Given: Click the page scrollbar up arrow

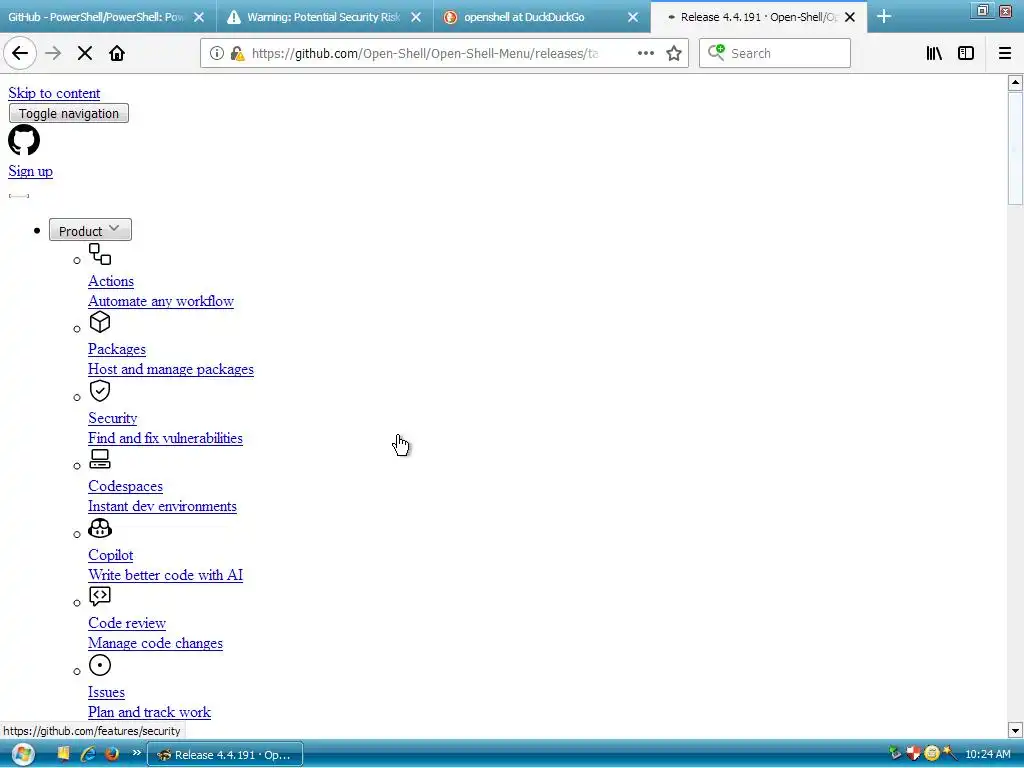Looking at the screenshot, I should coord(1015,82).
